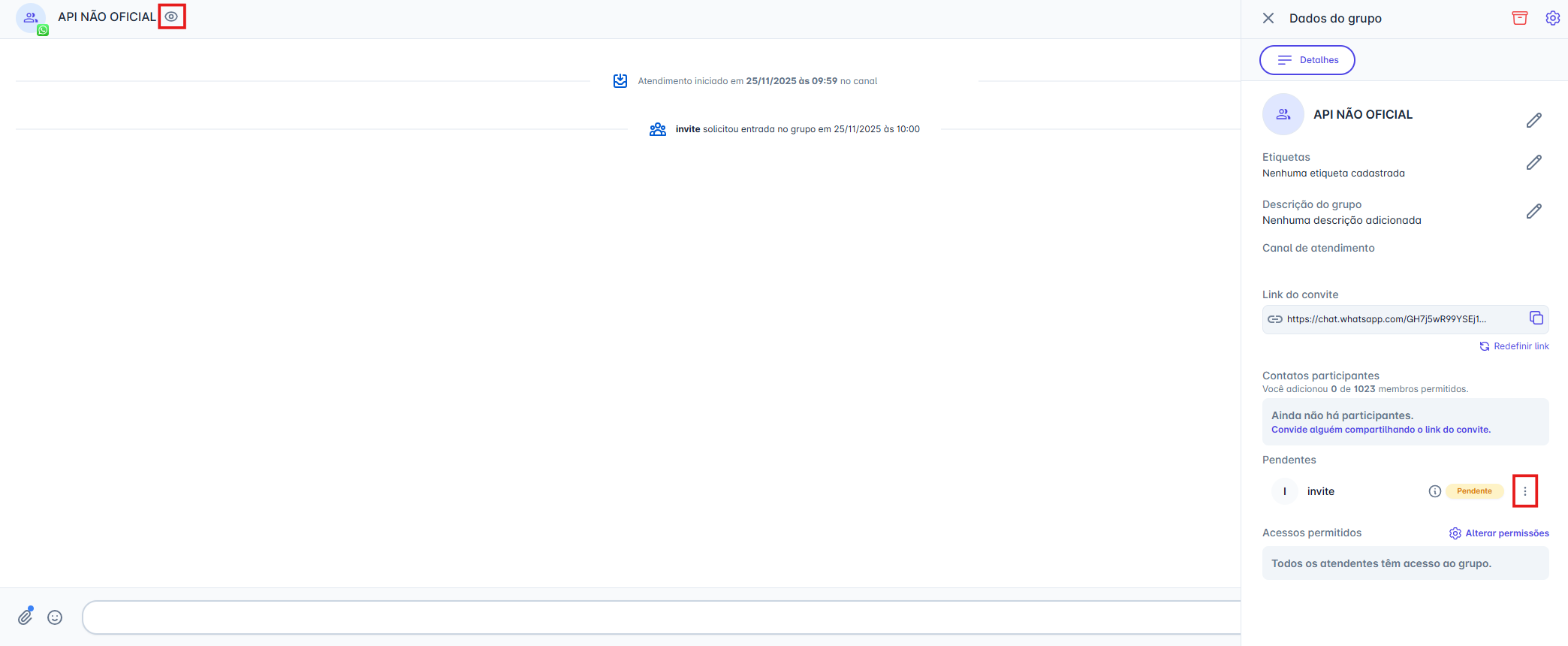Select the Detalhes tab
1568x646 pixels.
[x=1307, y=60]
